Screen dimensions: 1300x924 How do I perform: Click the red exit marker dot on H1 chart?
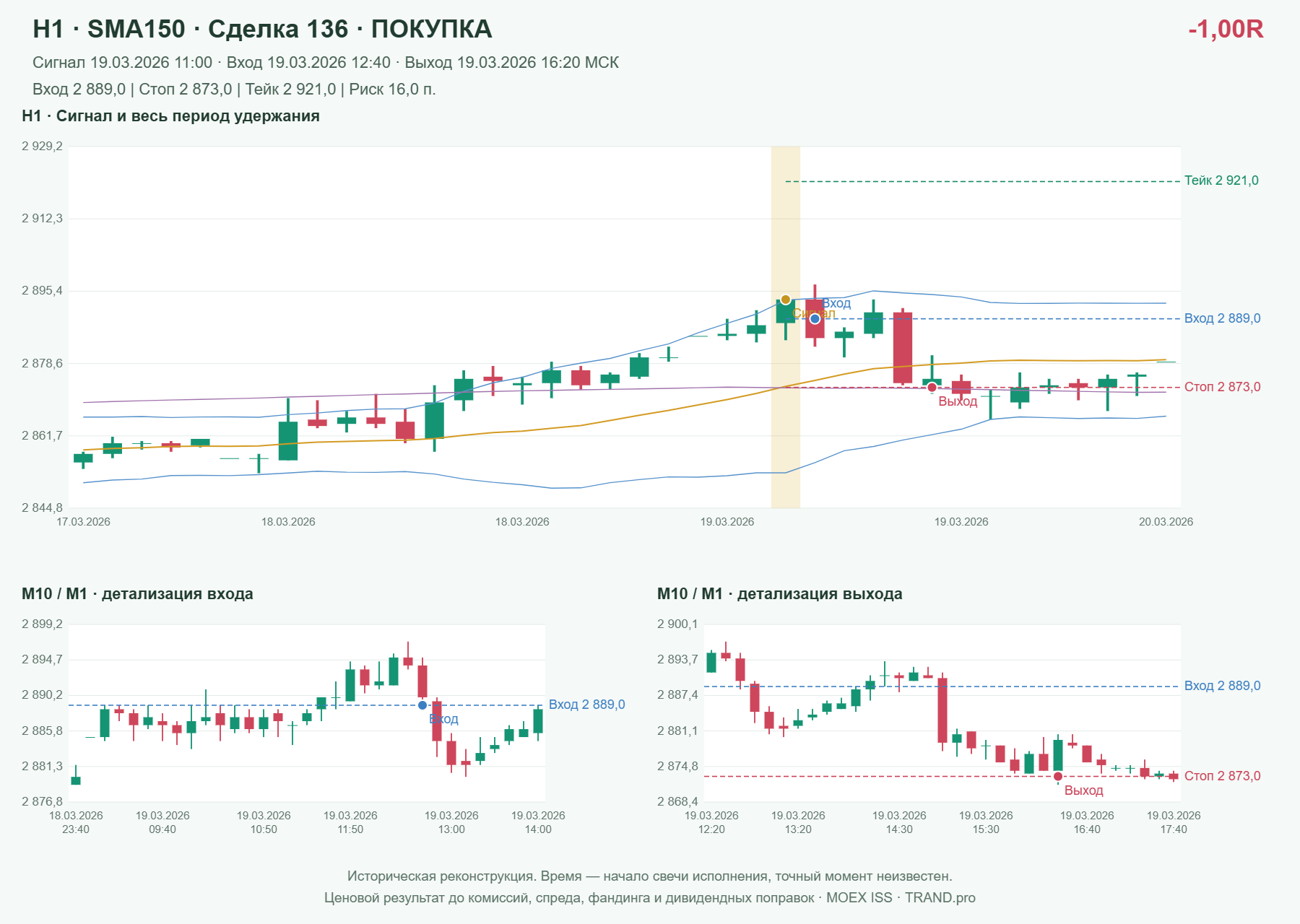pos(932,388)
